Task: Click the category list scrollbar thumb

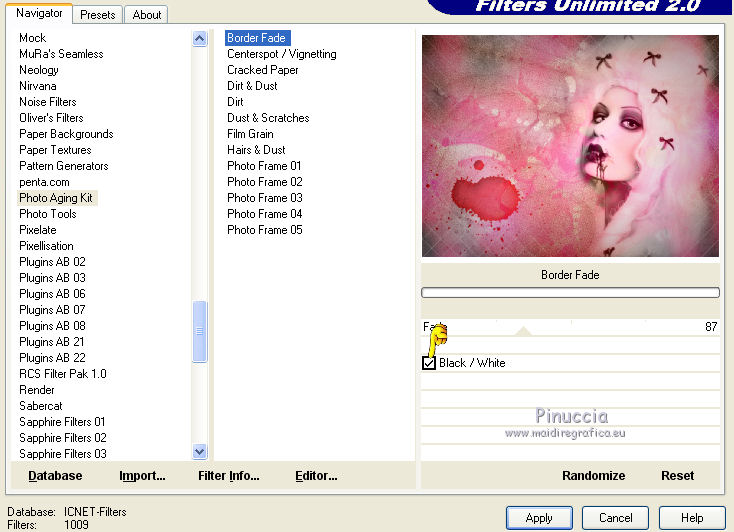Action: click(x=199, y=331)
